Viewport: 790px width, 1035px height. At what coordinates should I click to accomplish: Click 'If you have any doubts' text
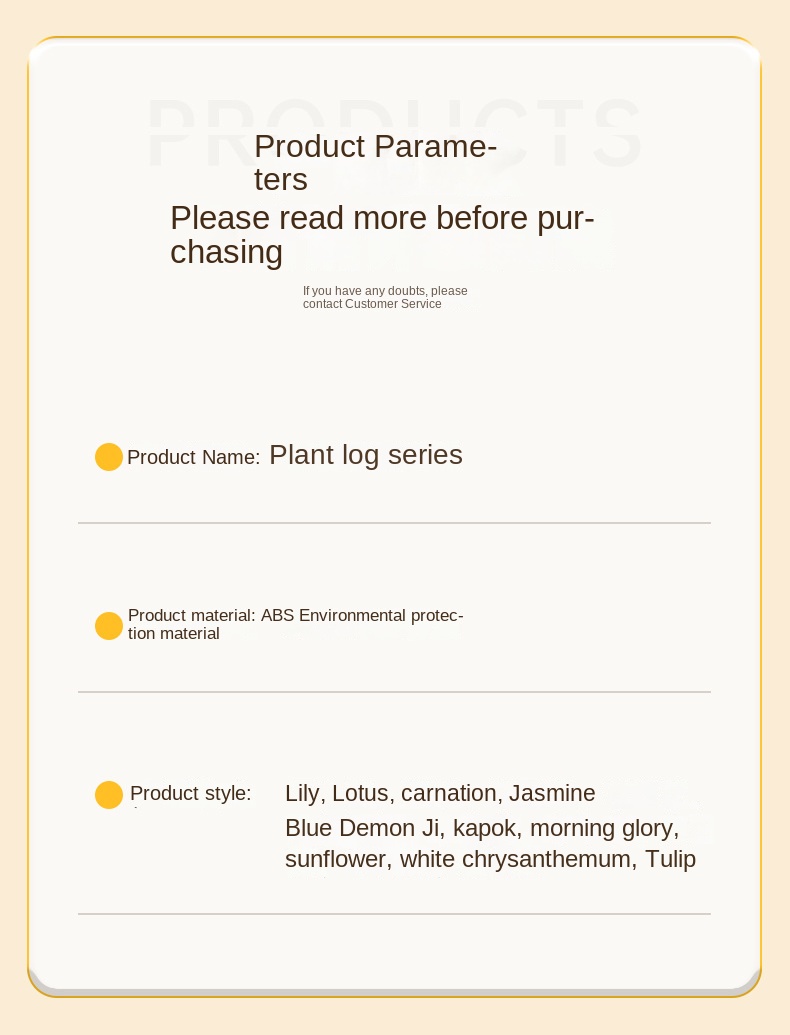point(385,291)
